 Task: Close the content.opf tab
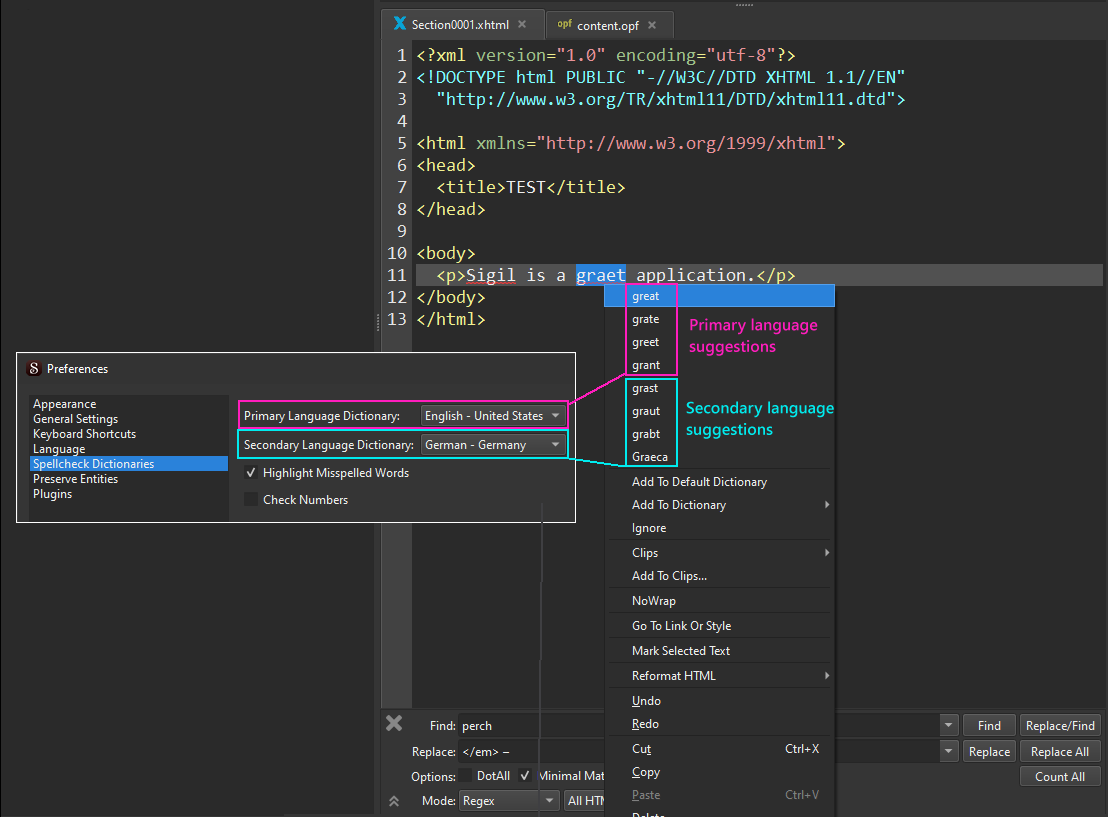(x=652, y=25)
